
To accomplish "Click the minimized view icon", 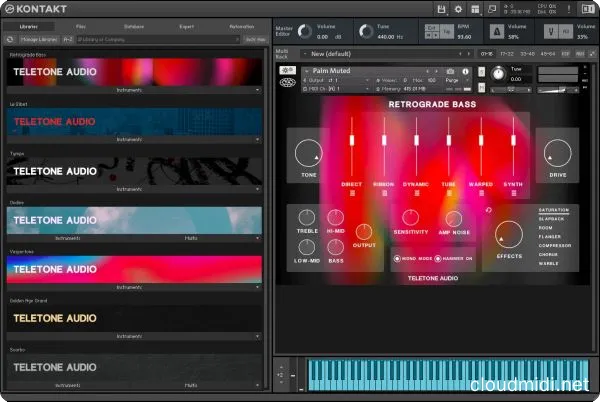I will [492, 9].
